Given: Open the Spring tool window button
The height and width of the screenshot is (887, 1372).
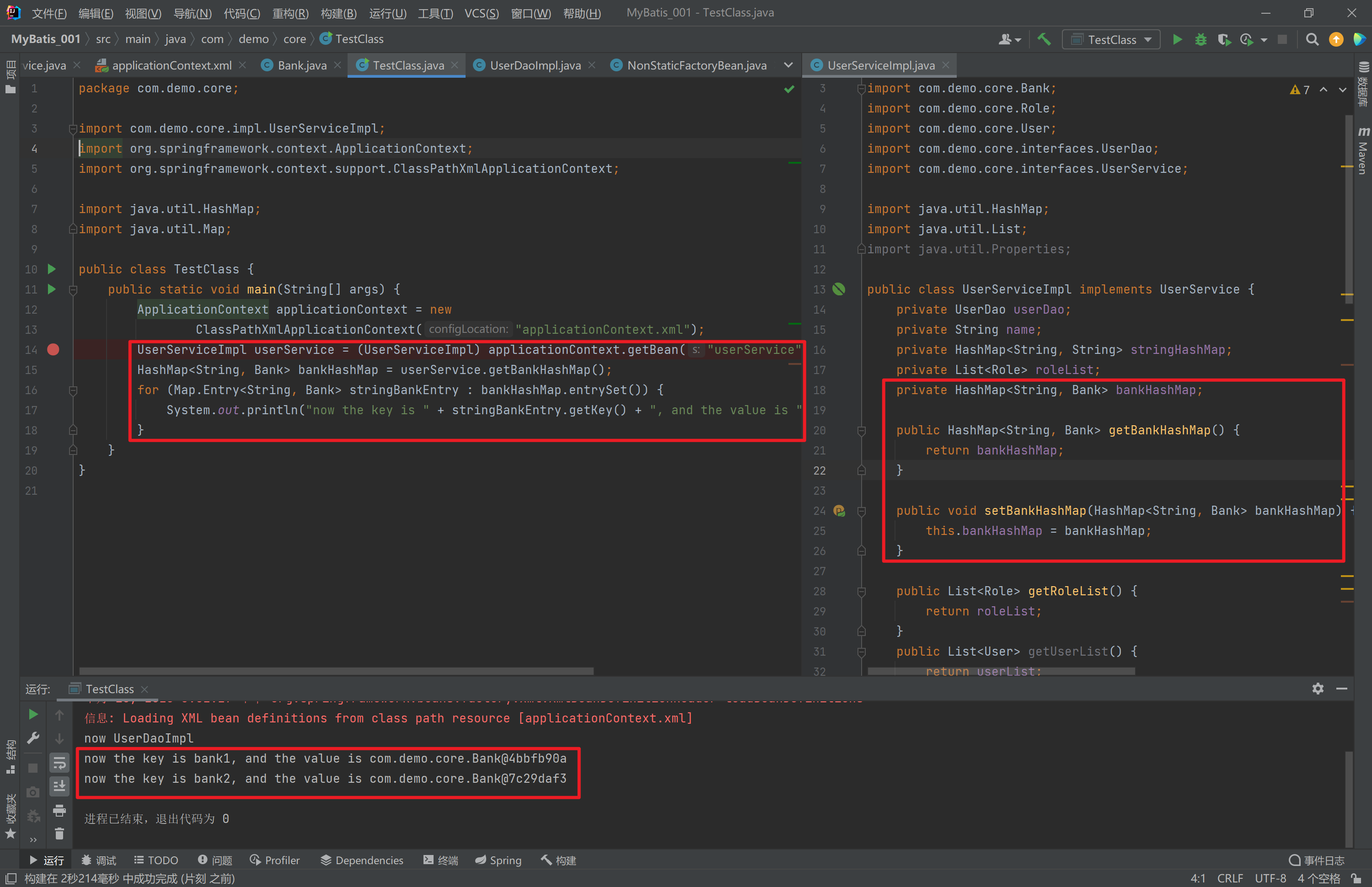Looking at the screenshot, I should click(498, 860).
